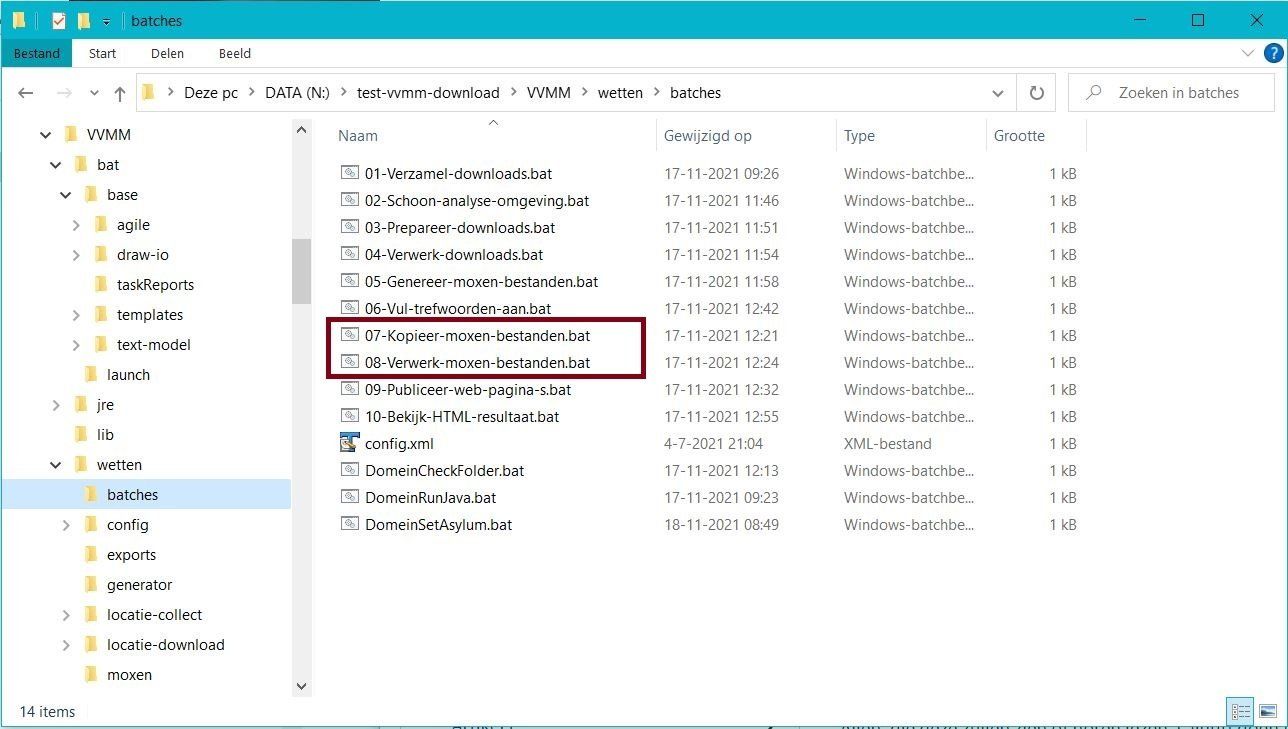Navigate to 'Deze pc' in address bar

[211, 93]
